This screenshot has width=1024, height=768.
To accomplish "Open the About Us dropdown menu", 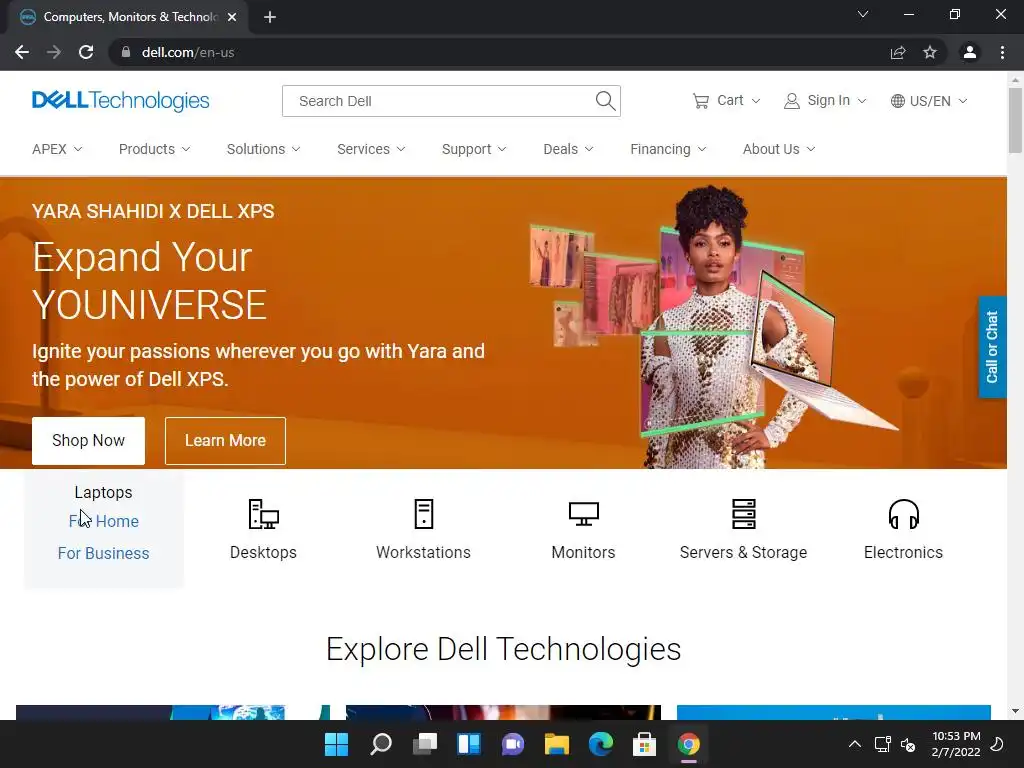I will click(778, 149).
